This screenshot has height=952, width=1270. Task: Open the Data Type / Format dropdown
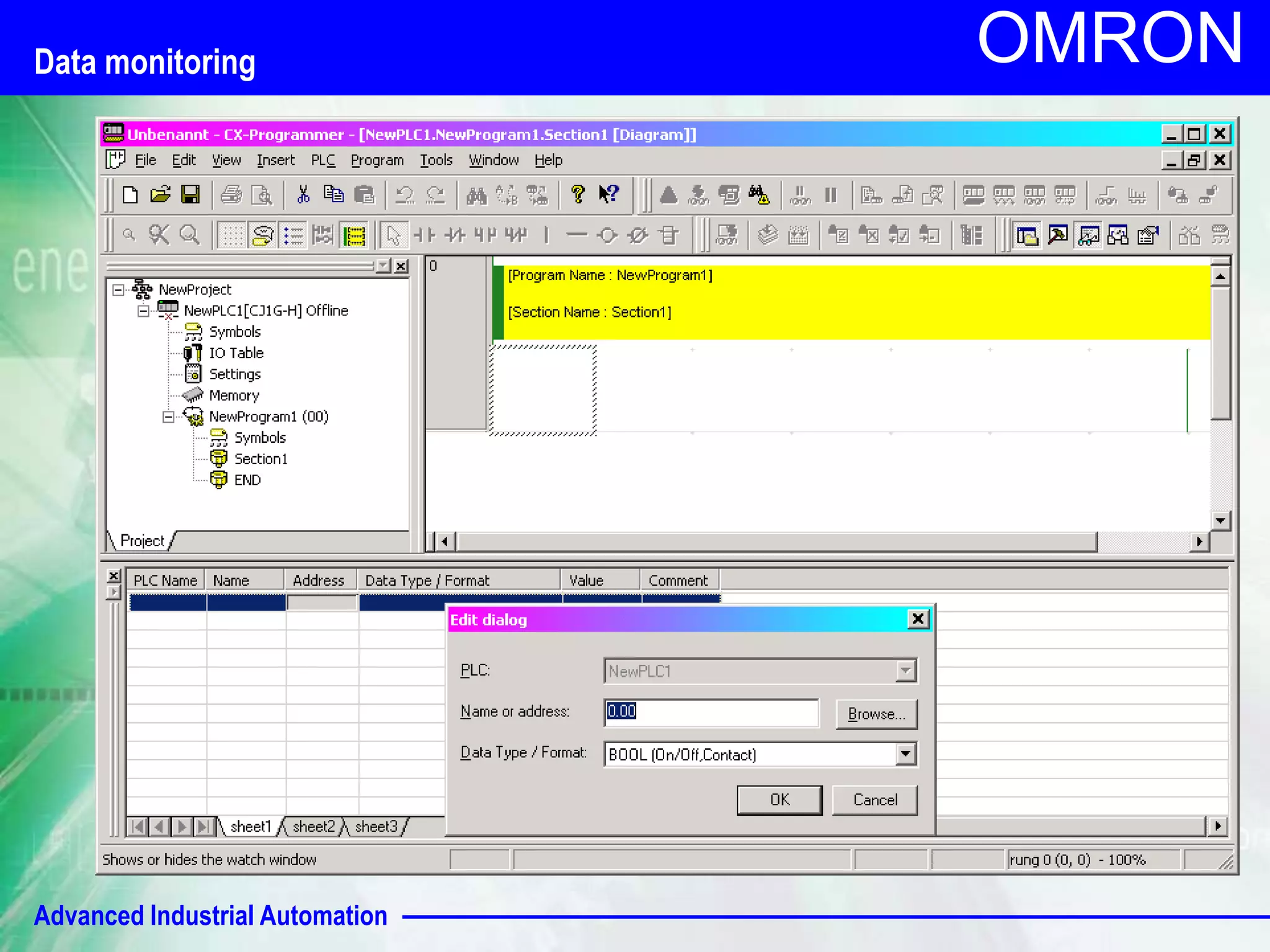pyautogui.click(x=905, y=754)
